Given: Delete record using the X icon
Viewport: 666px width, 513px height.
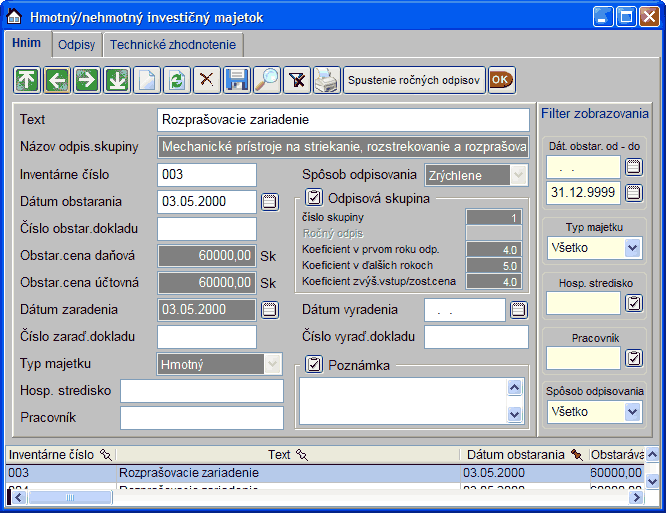Looking at the screenshot, I should 207,80.
